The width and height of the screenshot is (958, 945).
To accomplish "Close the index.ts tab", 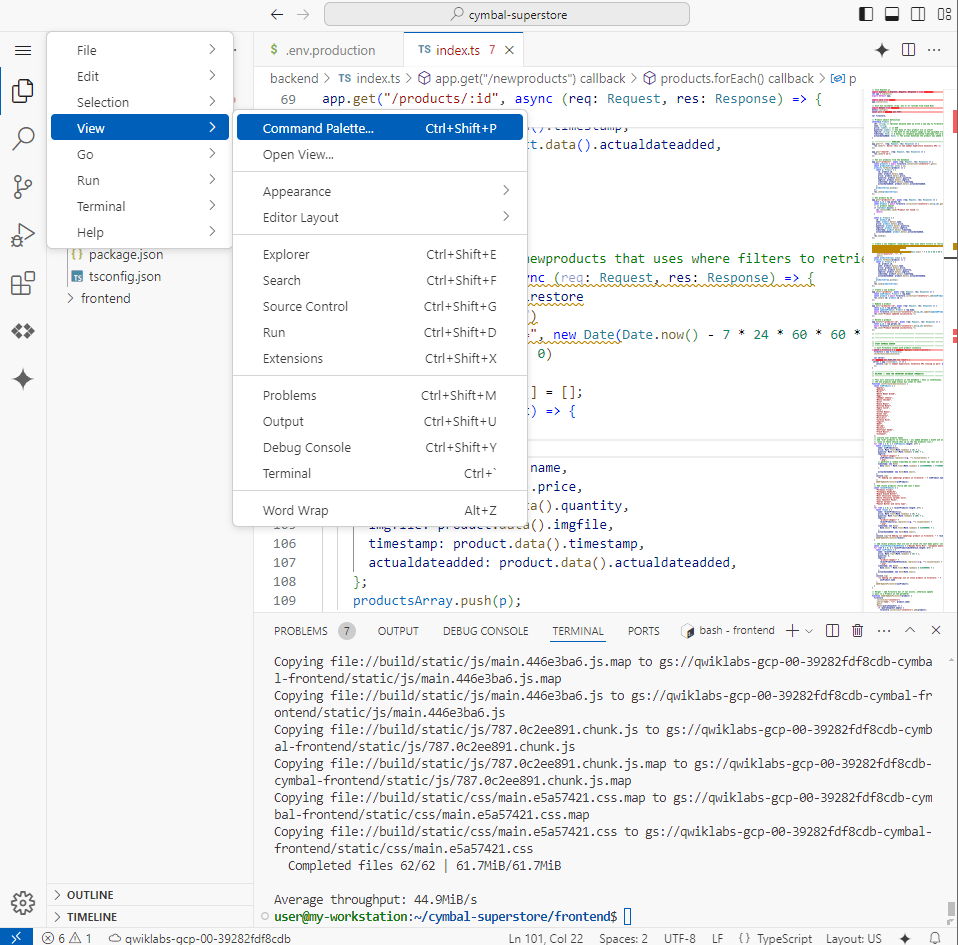I will (x=510, y=50).
